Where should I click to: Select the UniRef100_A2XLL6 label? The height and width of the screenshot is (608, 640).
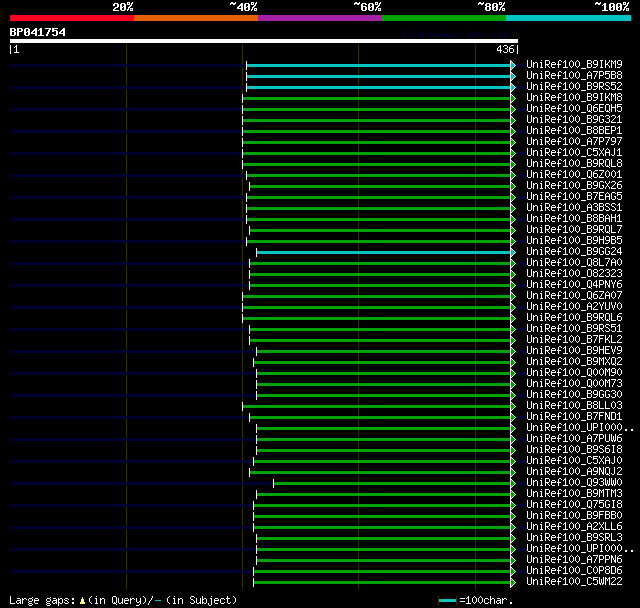[x=574, y=527]
